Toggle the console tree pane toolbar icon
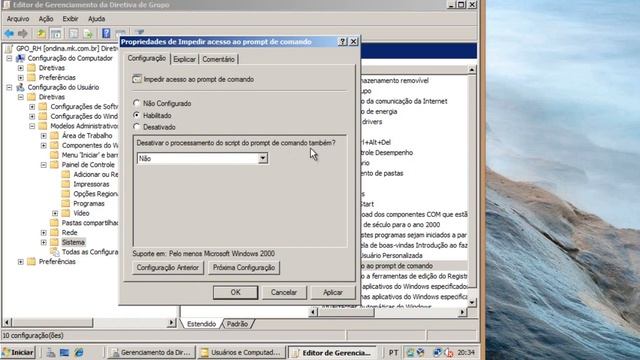The width and height of the screenshot is (640, 360). click(56, 33)
